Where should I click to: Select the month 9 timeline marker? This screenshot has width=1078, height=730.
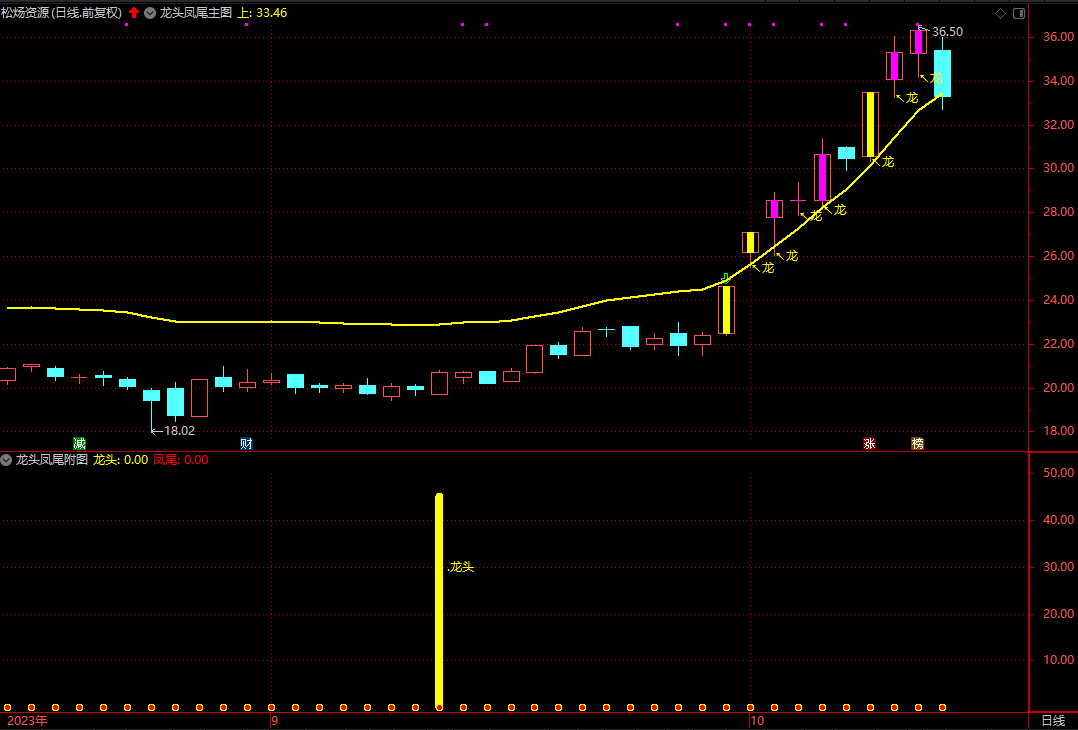pyautogui.click(x=275, y=720)
